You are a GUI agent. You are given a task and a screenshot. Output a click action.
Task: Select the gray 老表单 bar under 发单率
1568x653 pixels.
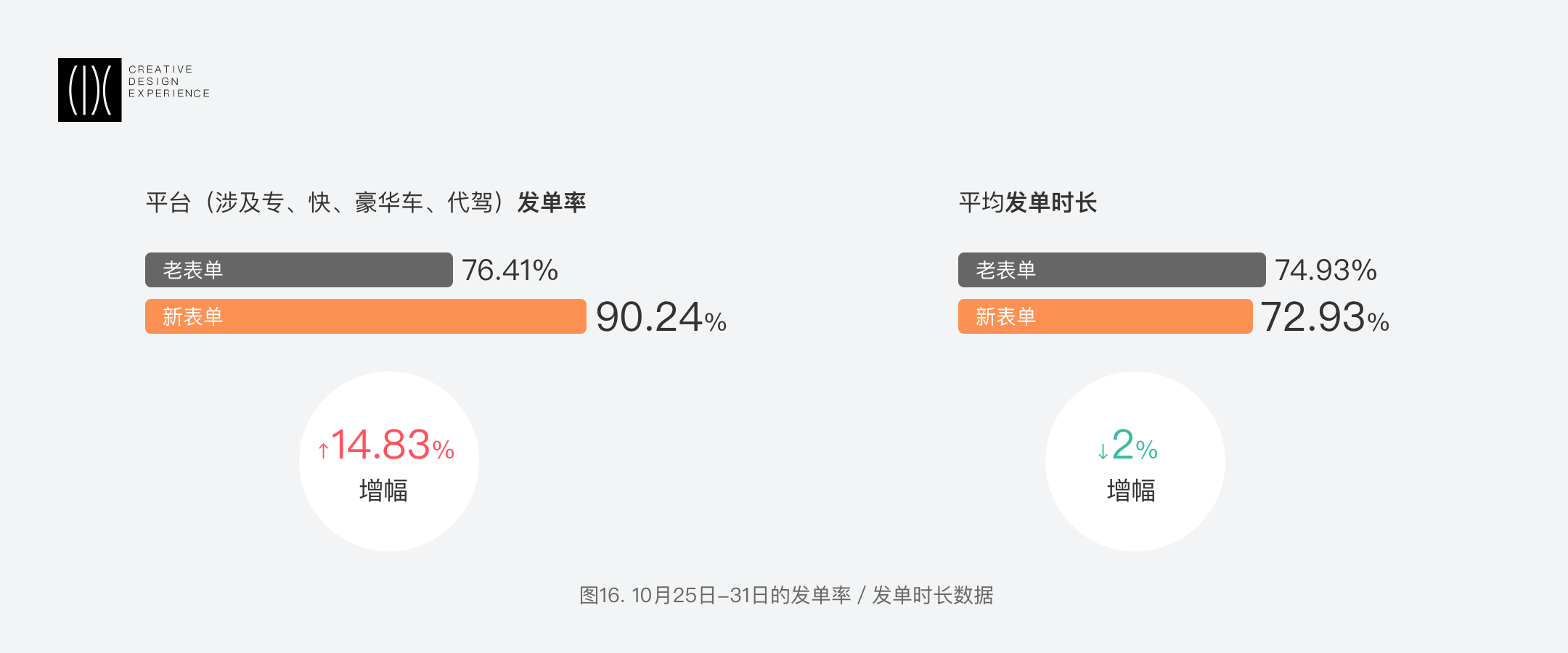(x=298, y=270)
